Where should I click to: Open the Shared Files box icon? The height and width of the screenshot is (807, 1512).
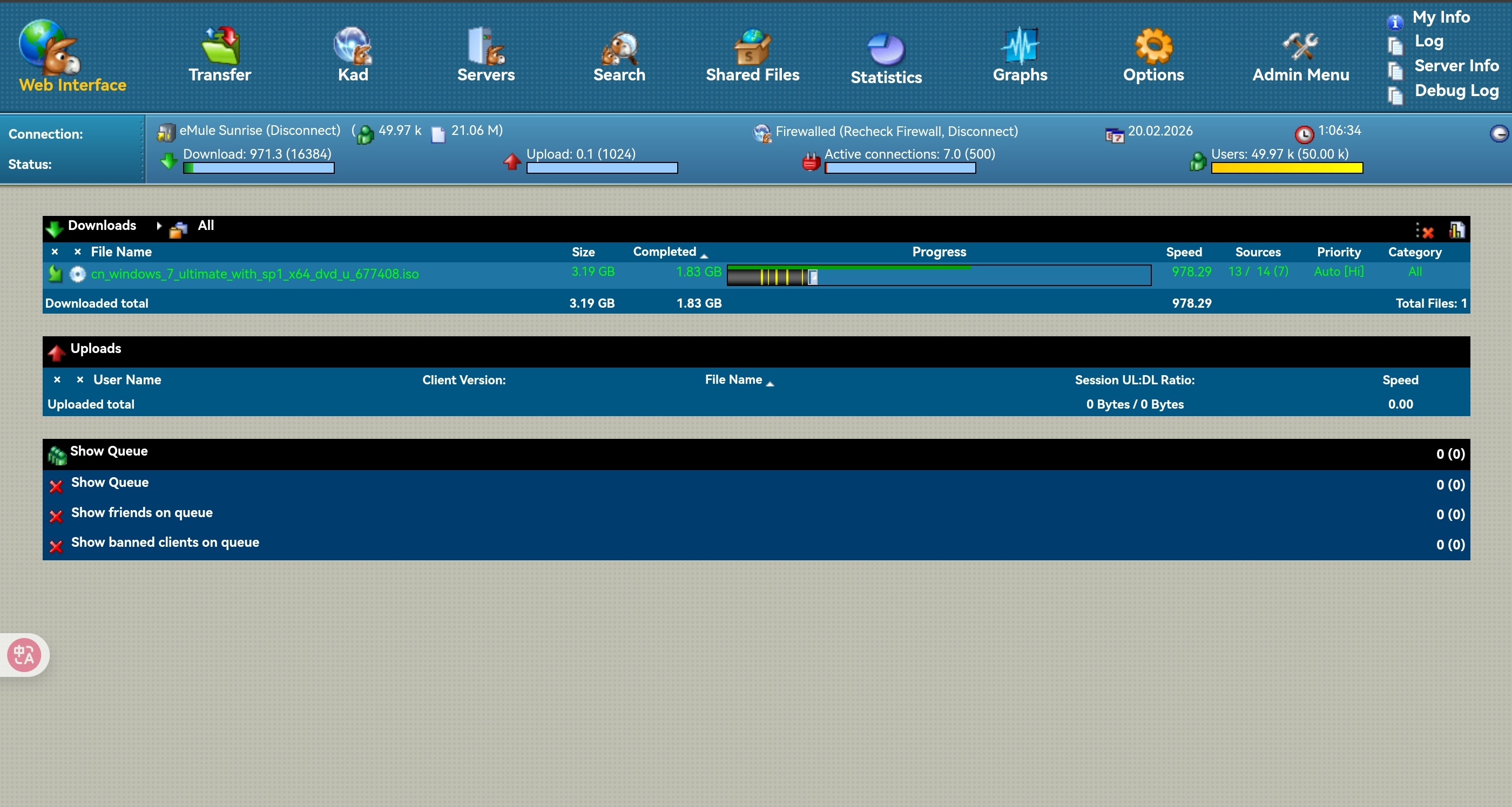pyautogui.click(x=752, y=46)
